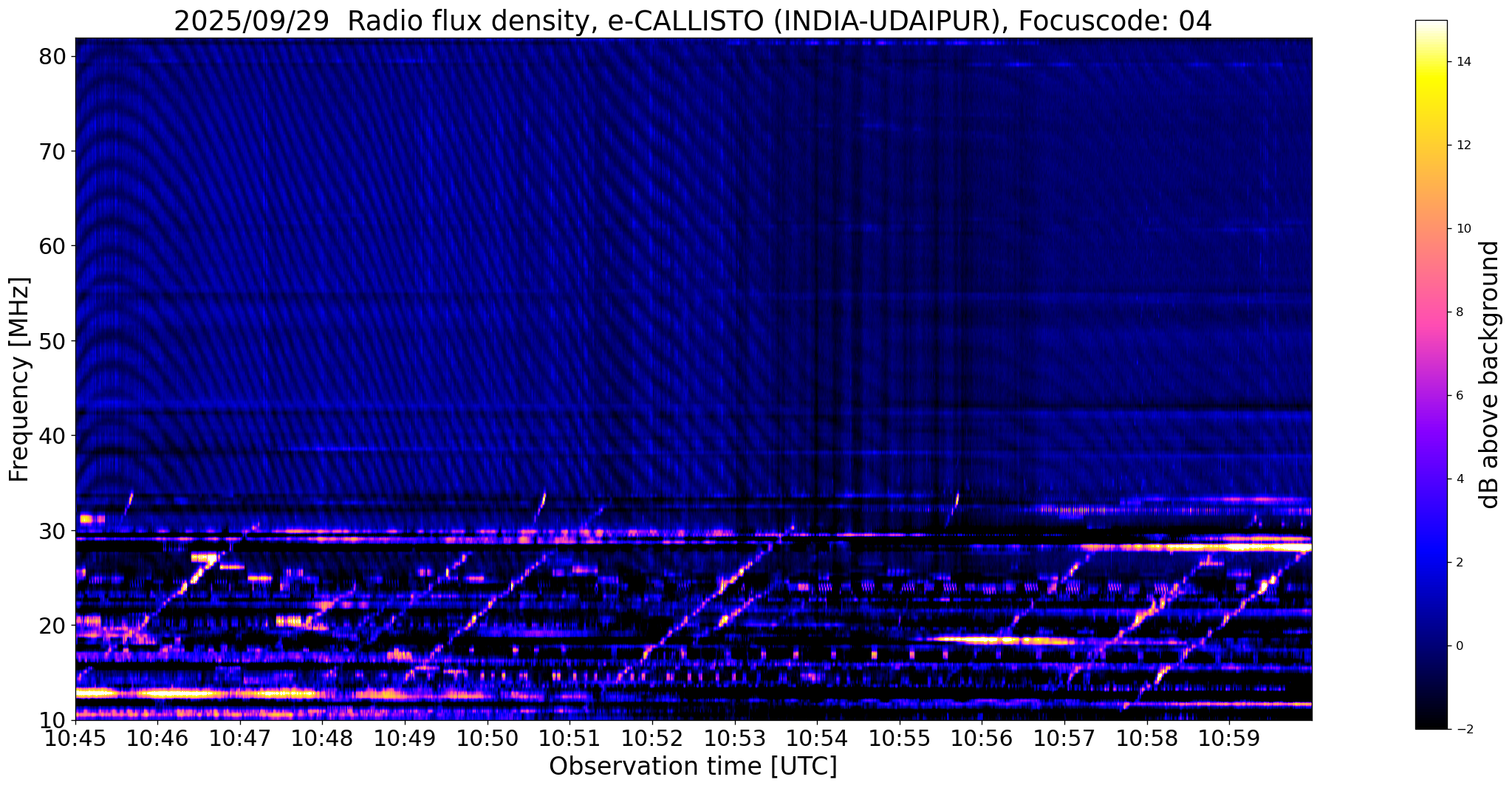Screen dimensions: 1512x788
Task: Click the blue region of the colorbar near 2 dB
Action: click(1431, 563)
